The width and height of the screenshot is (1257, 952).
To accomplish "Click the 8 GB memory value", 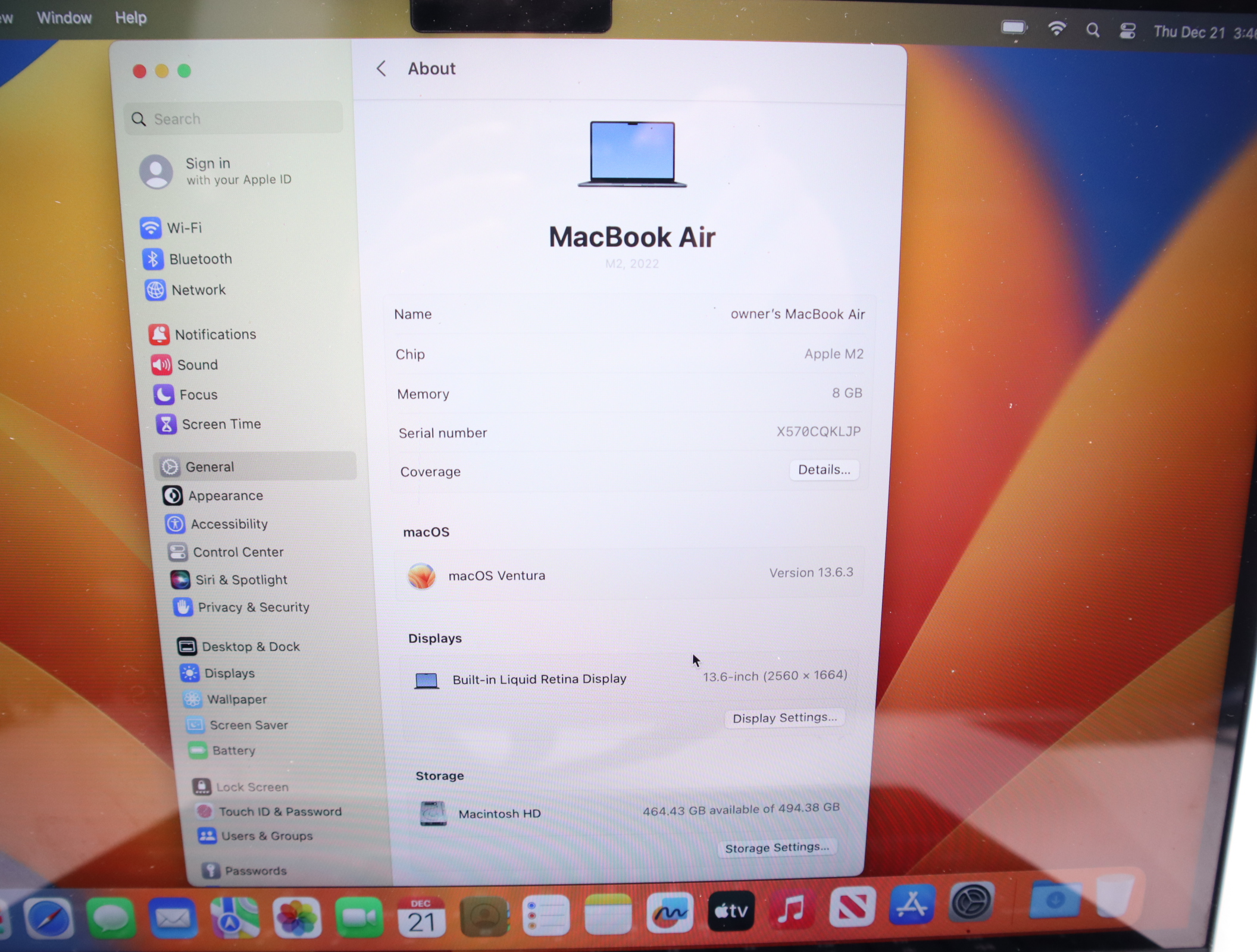I will (847, 393).
